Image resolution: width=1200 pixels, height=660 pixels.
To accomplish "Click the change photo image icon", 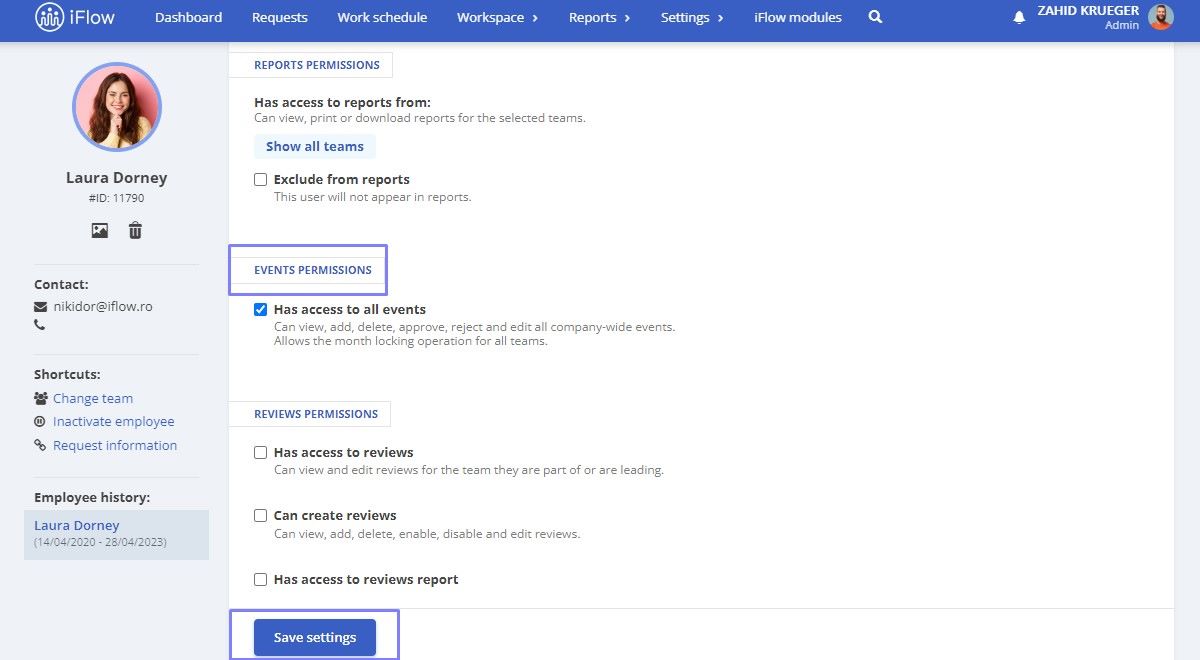I will pyautogui.click(x=99, y=230).
